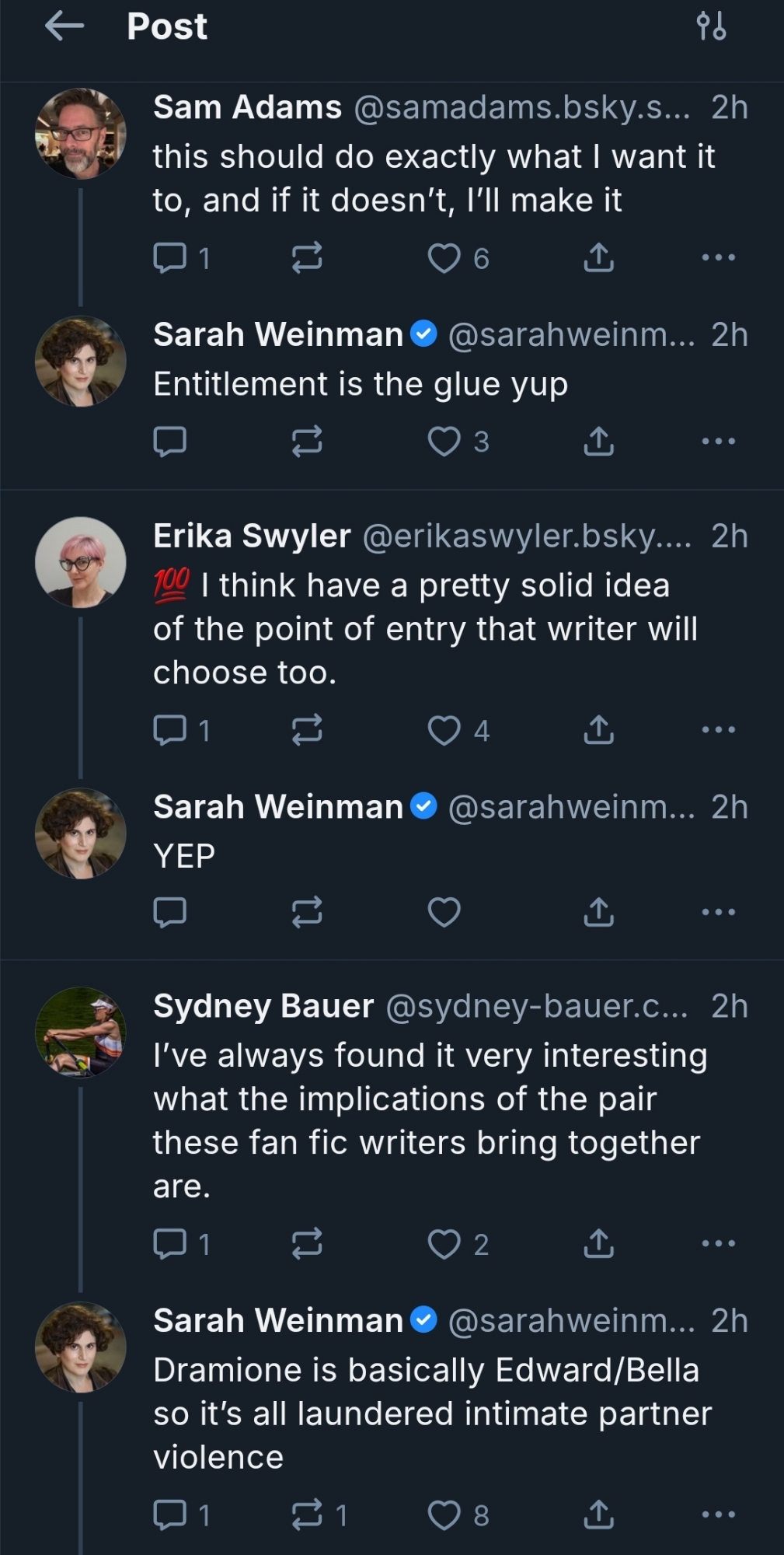This screenshot has height=1555, width=784.
Task: Reply to Sam Adams' post
Action: pos(170,258)
